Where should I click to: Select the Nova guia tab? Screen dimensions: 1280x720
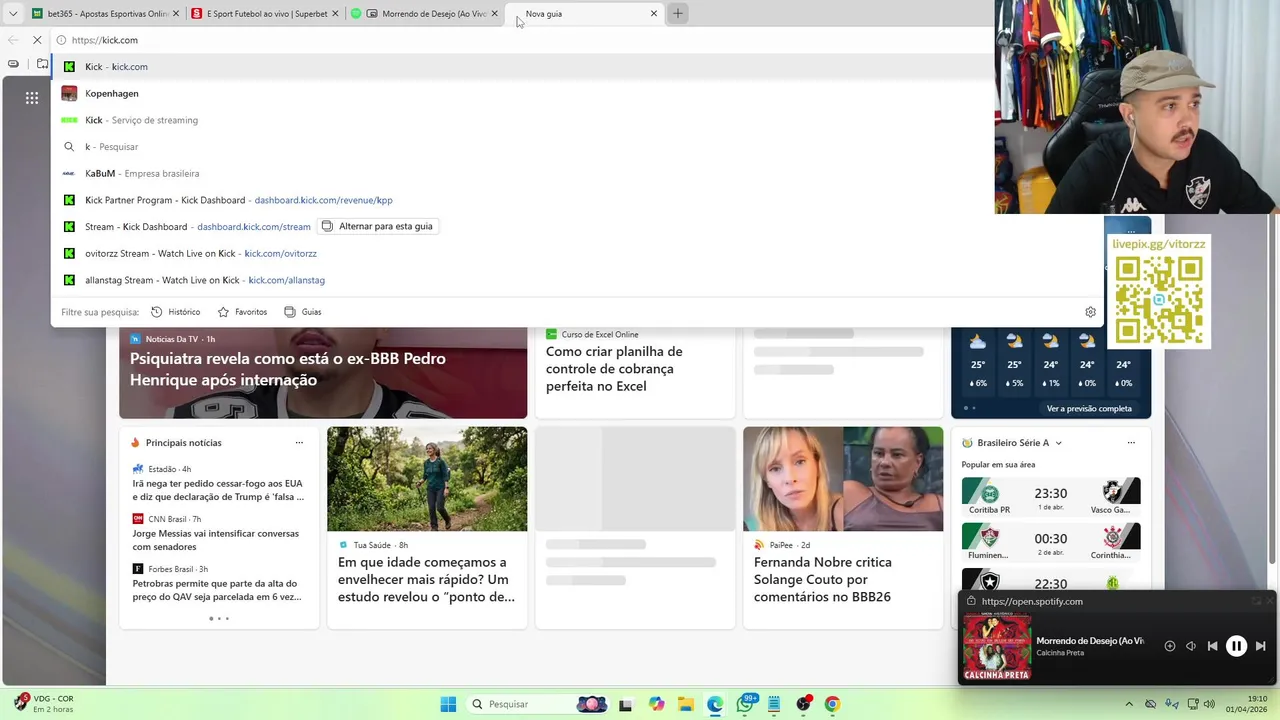tap(585, 13)
